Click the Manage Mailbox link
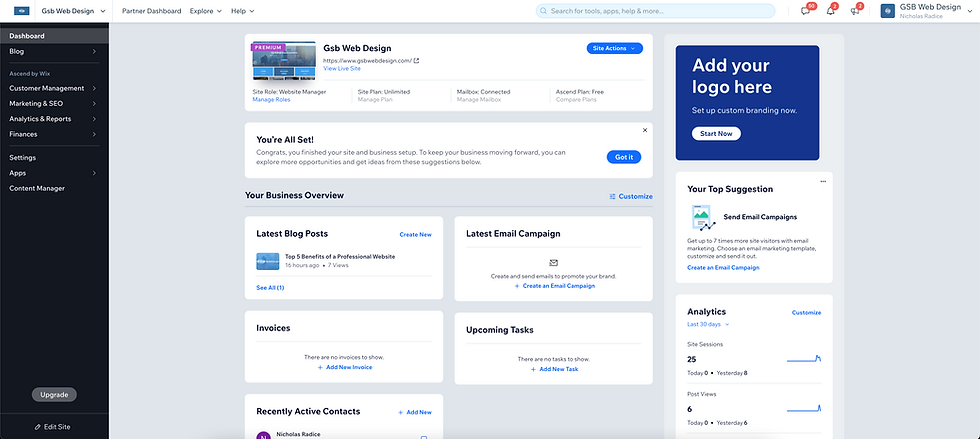This screenshot has height=439, width=980. pyautogui.click(x=480, y=99)
